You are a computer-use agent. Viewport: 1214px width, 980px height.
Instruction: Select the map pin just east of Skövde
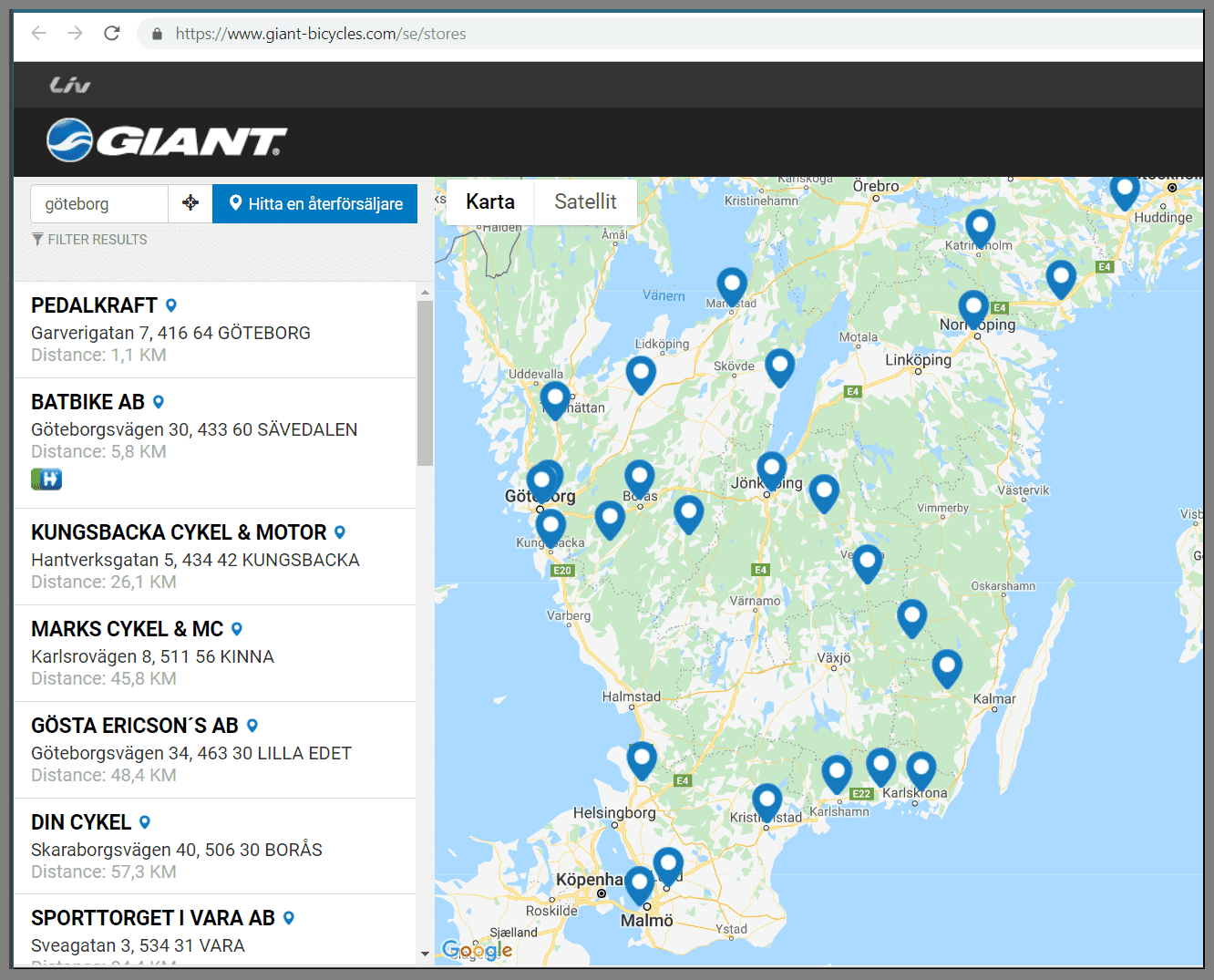(x=779, y=367)
